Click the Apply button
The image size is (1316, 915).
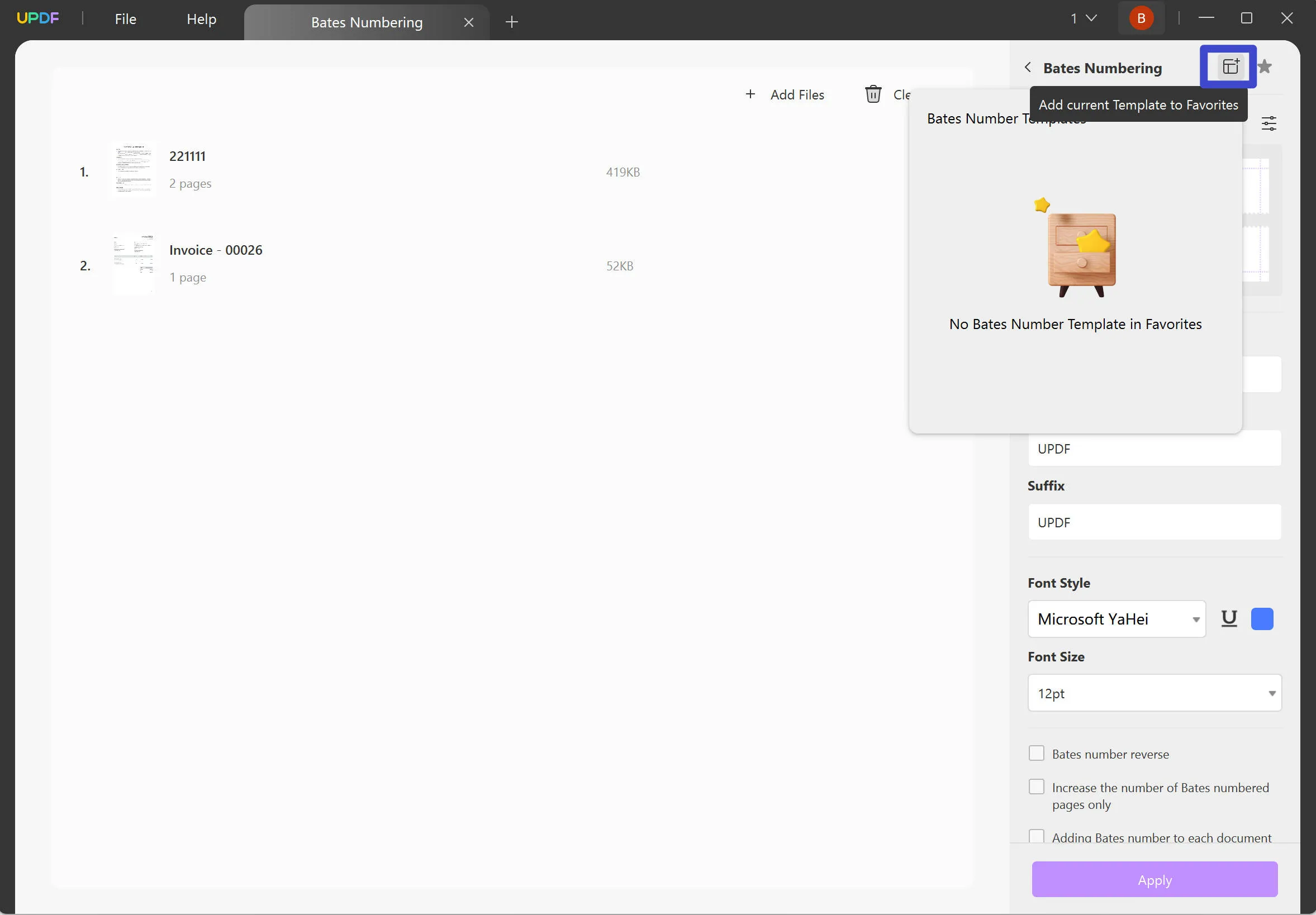pos(1154,879)
